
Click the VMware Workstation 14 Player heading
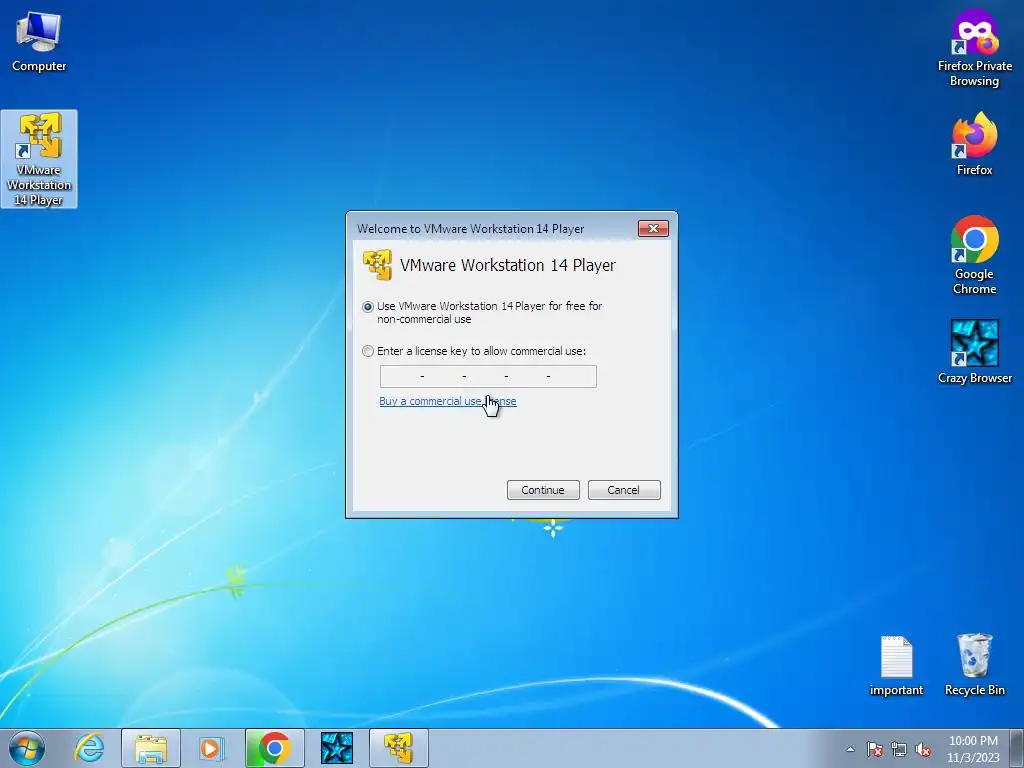507,265
